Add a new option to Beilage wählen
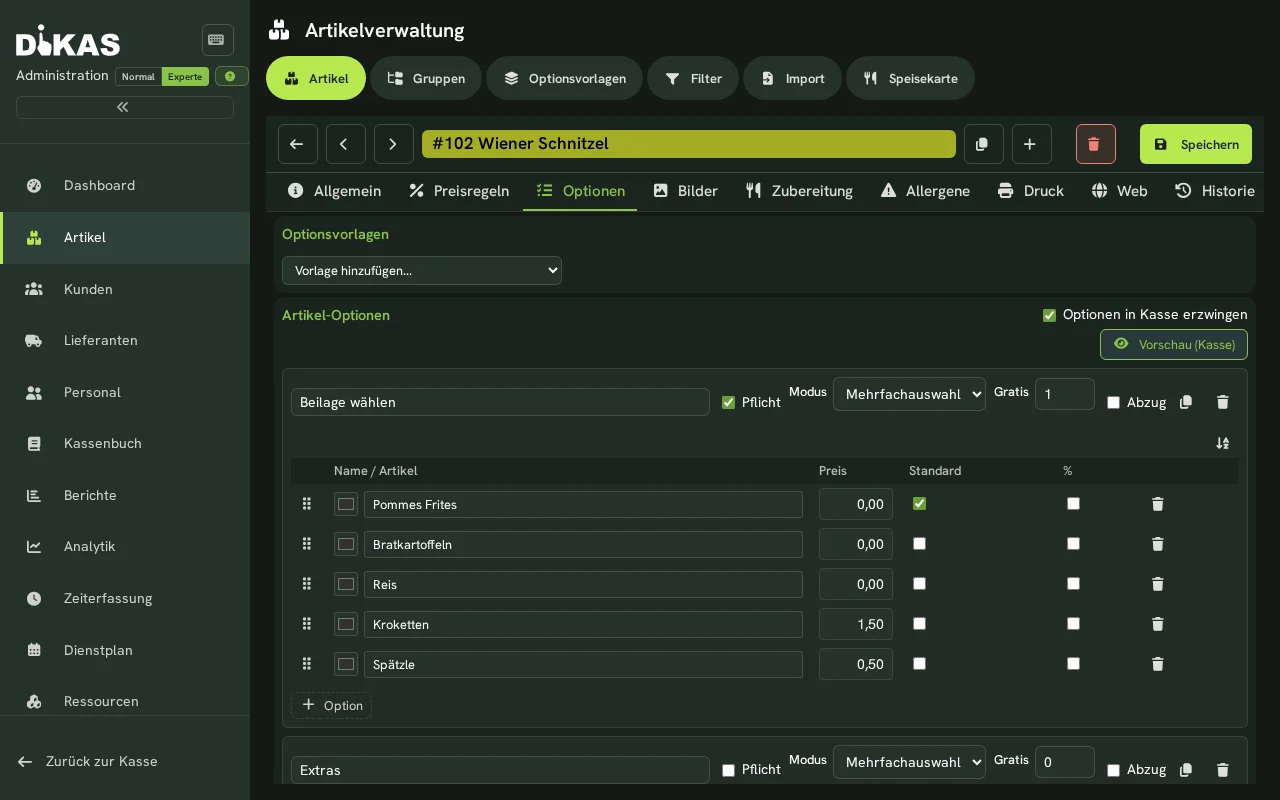Screen dimensions: 1280x800 pyautogui.click(x=331, y=705)
